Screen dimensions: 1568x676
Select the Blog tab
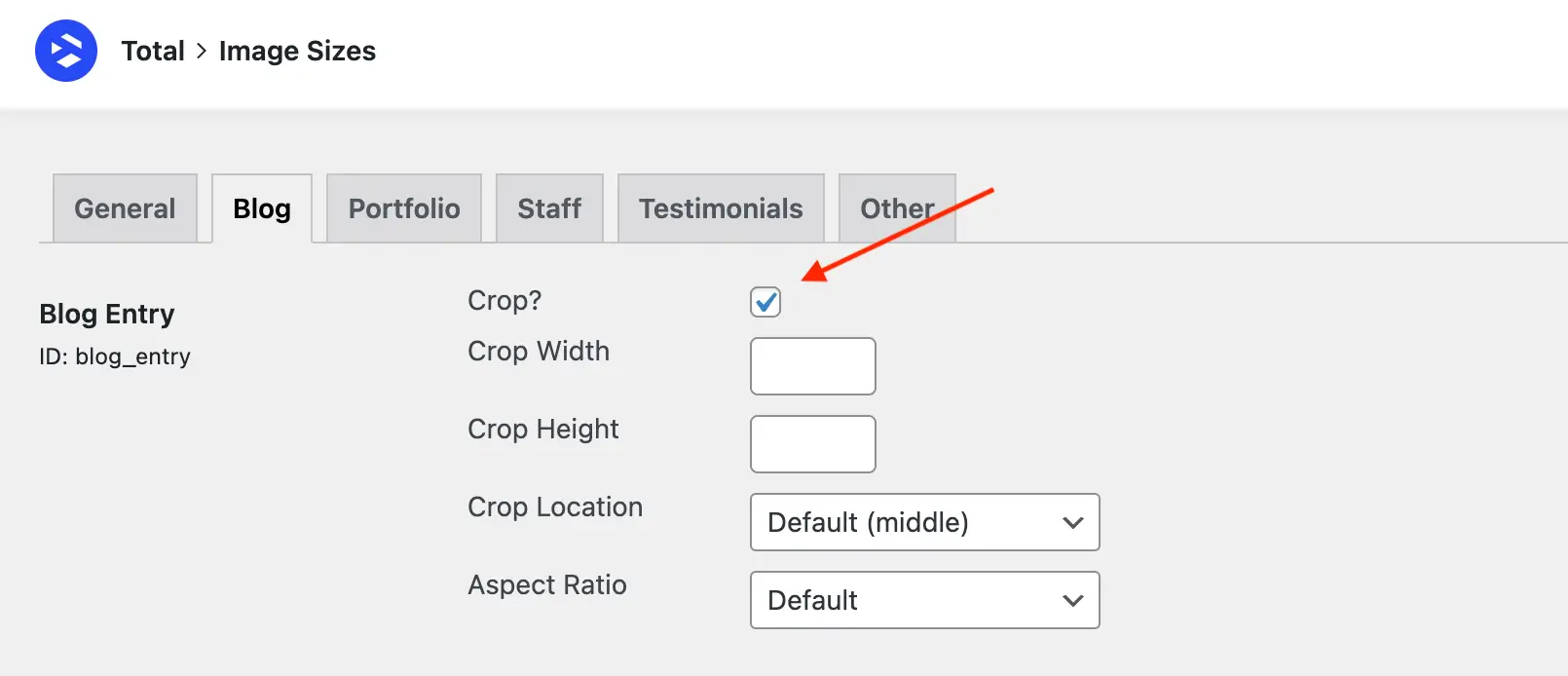(262, 208)
